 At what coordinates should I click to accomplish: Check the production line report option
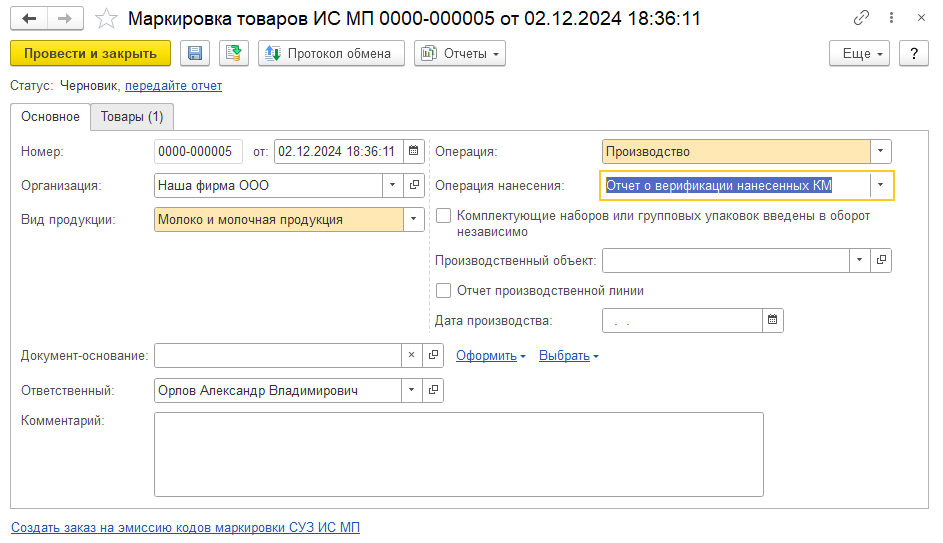point(444,291)
